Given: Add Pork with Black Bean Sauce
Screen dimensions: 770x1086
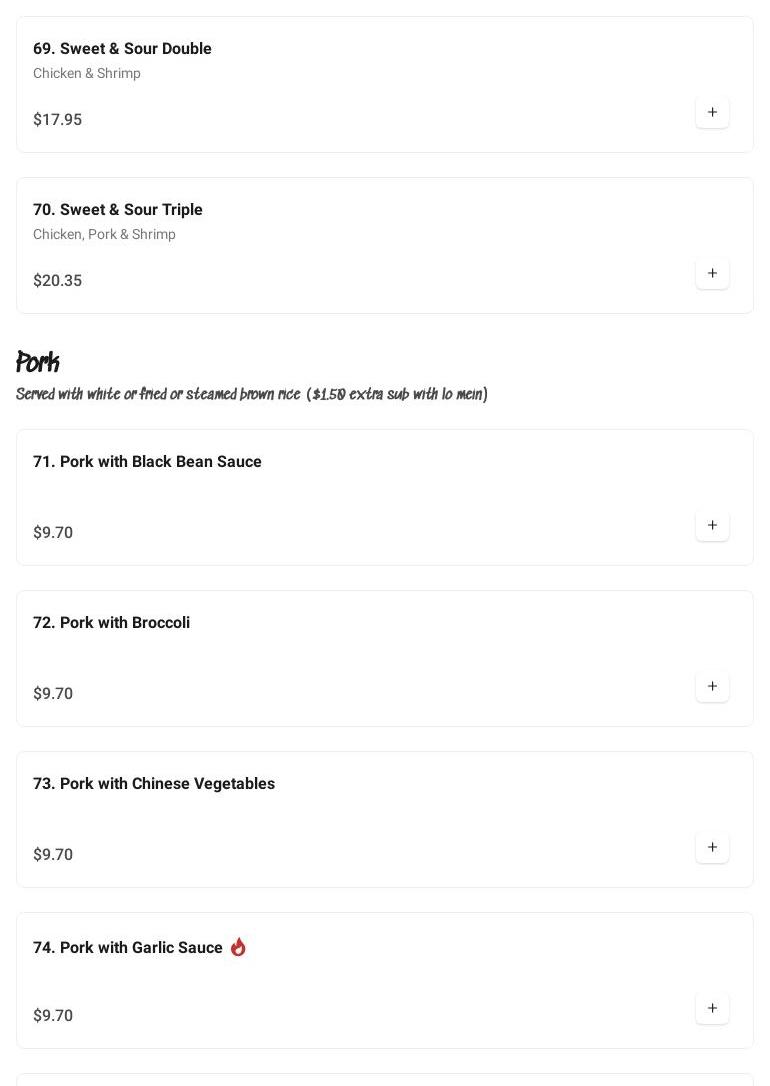Looking at the screenshot, I should pyautogui.click(x=712, y=526).
